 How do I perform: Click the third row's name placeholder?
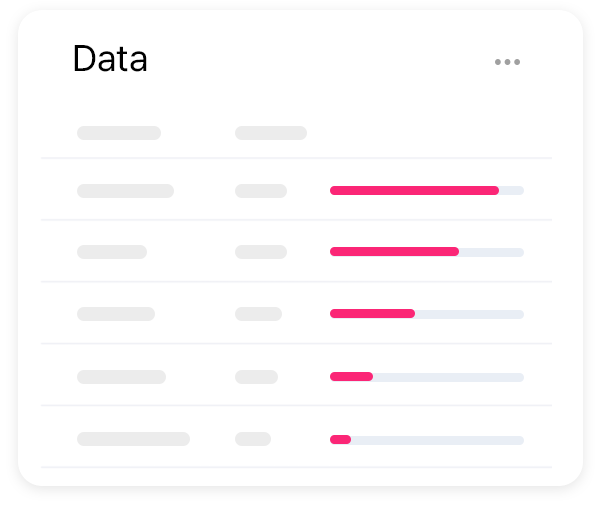[116, 314]
